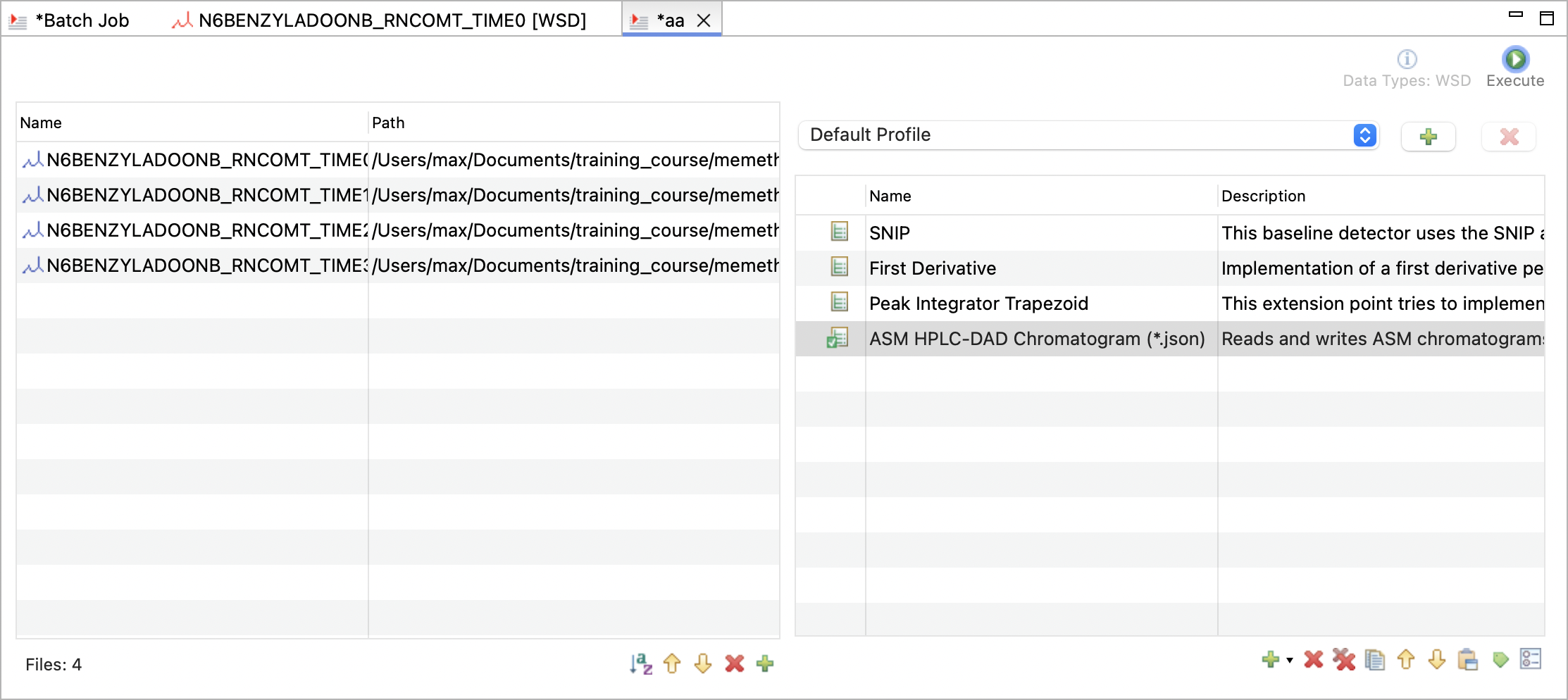Screen dimensions: 1568x700
Task: Open the add-method dropdown arrow
Action: [1290, 661]
